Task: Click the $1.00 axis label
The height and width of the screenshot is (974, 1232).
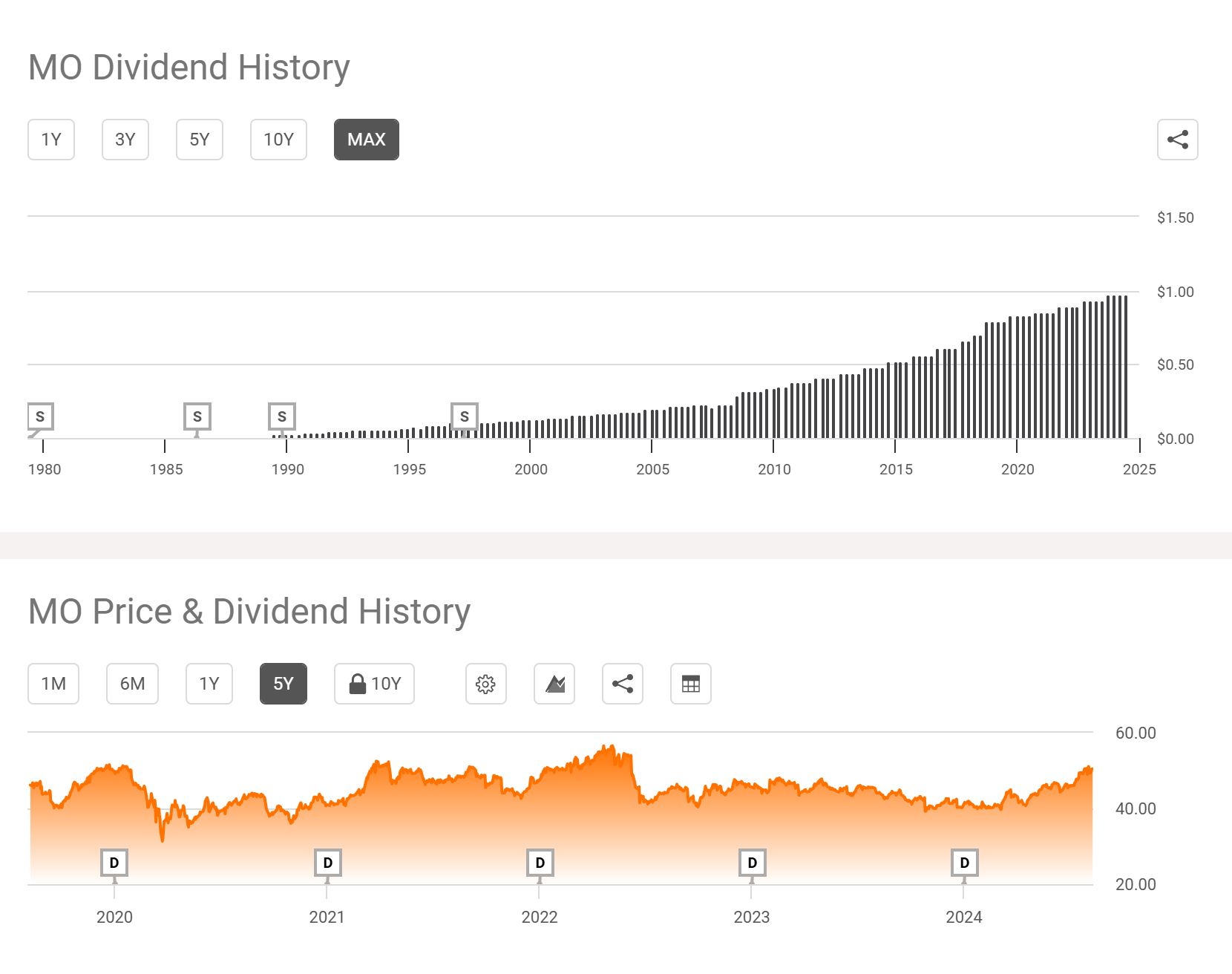Action: 1176,292
